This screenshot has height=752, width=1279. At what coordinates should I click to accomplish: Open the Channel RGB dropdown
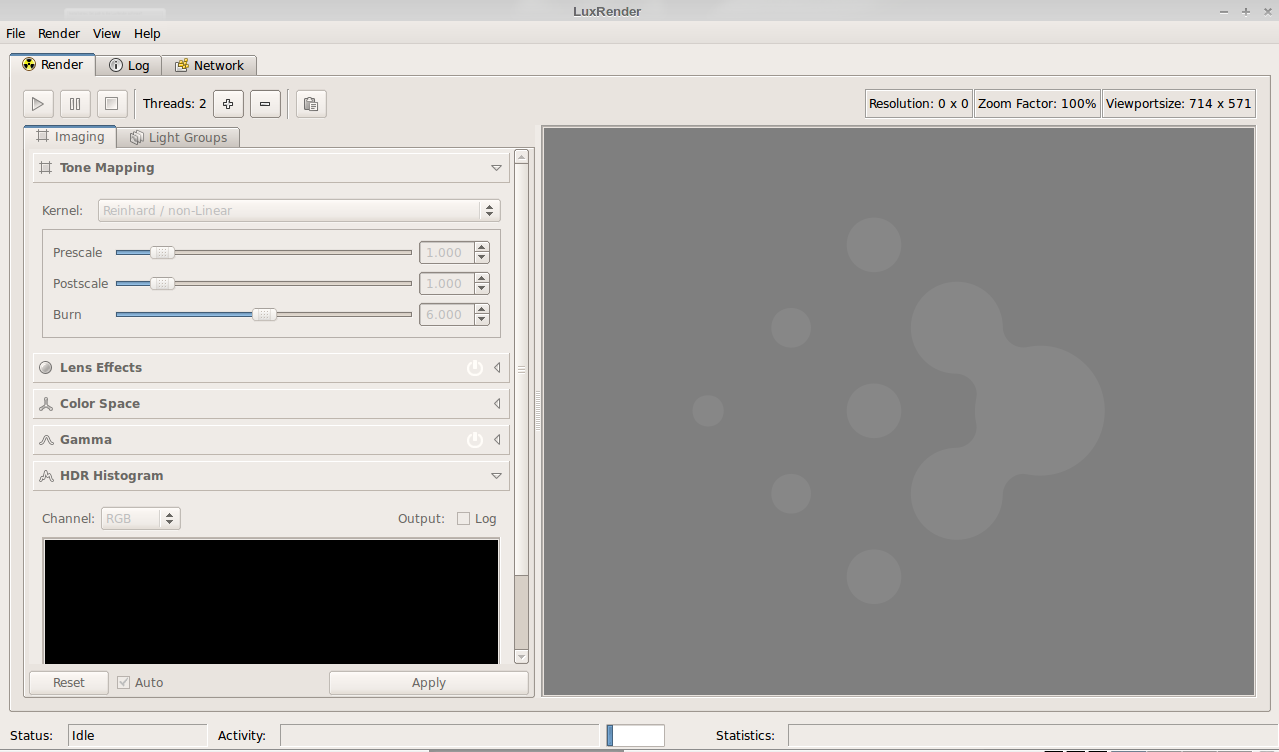pyautogui.click(x=141, y=519)
